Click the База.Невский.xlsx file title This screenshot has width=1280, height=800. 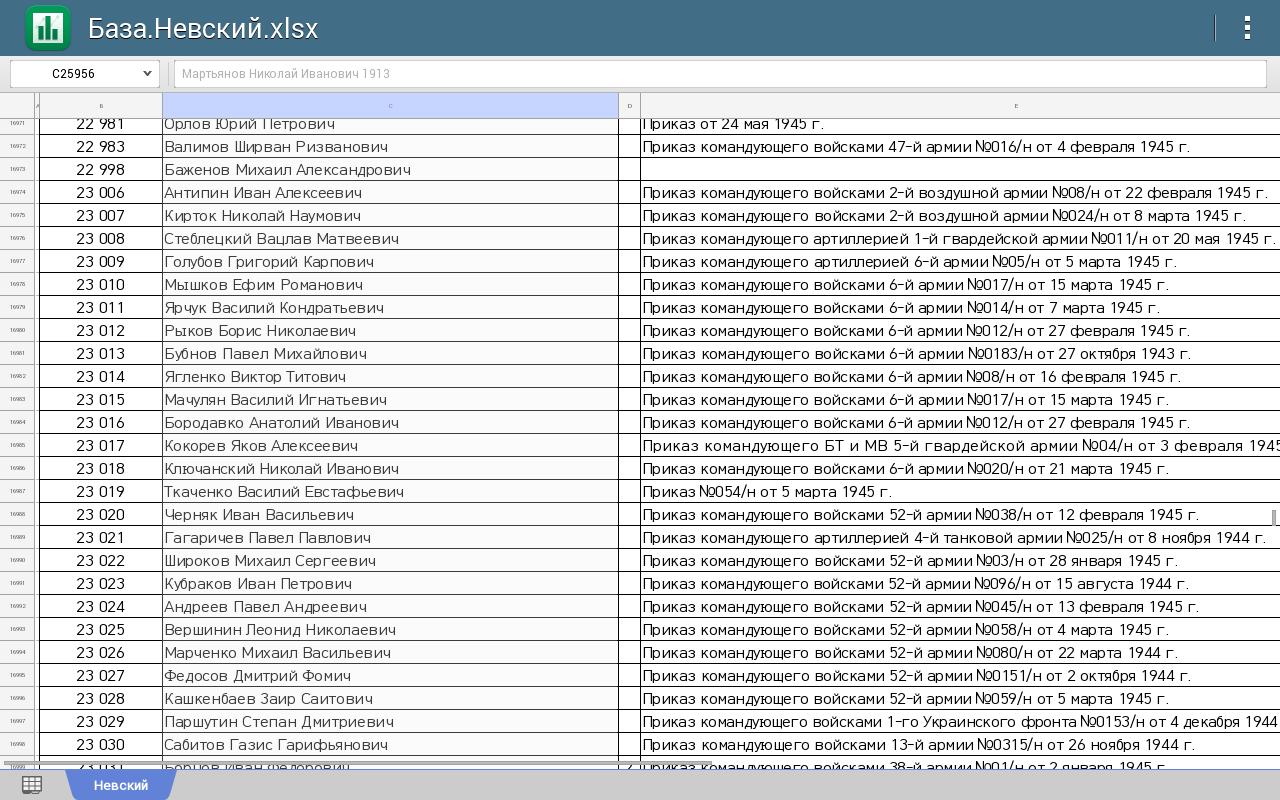click(203, 28)
